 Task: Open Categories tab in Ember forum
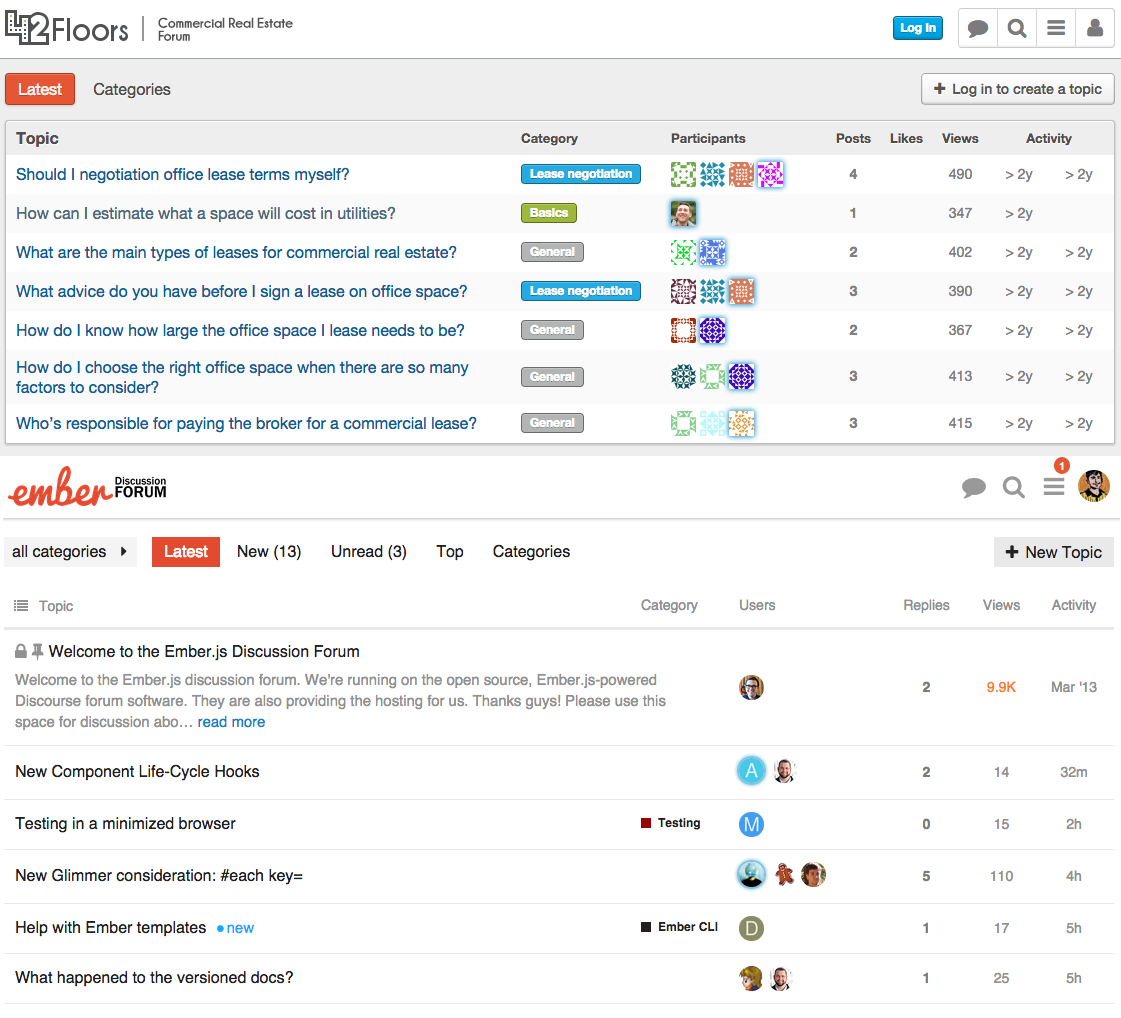[x=531, y=551]
